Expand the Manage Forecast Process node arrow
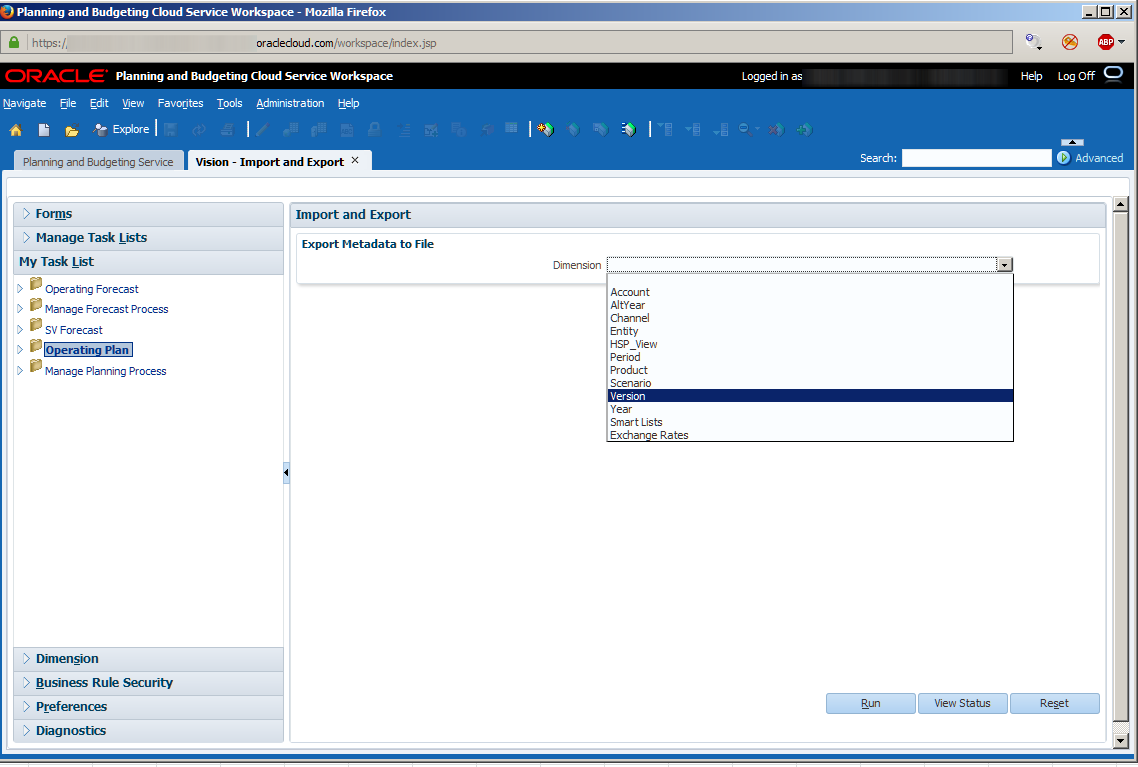Image resolution: width=1138 pixels, height=767 pixels. [x=20, y=308]
